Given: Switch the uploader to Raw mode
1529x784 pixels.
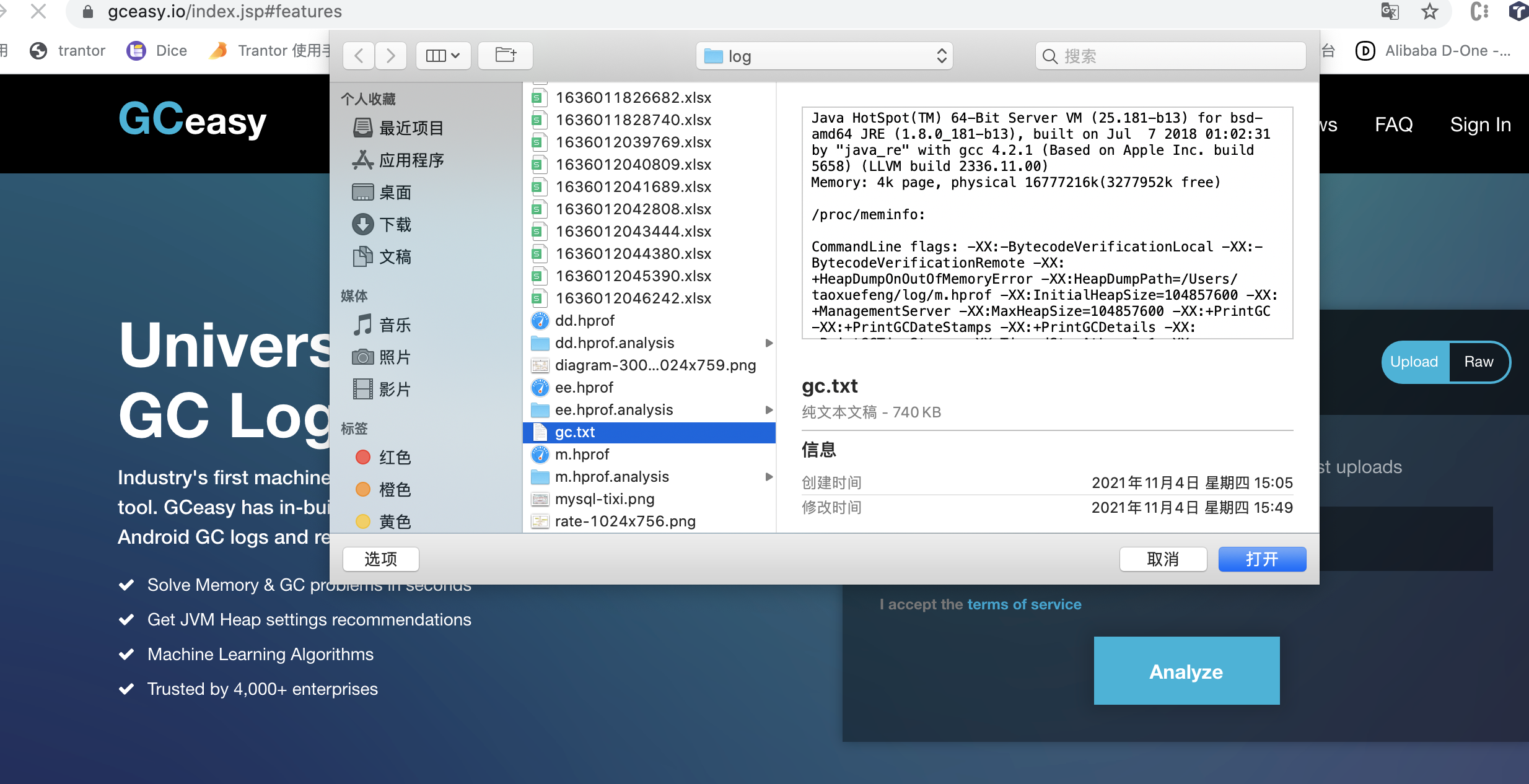Looking at the screenshot, I should [1479, 362].
